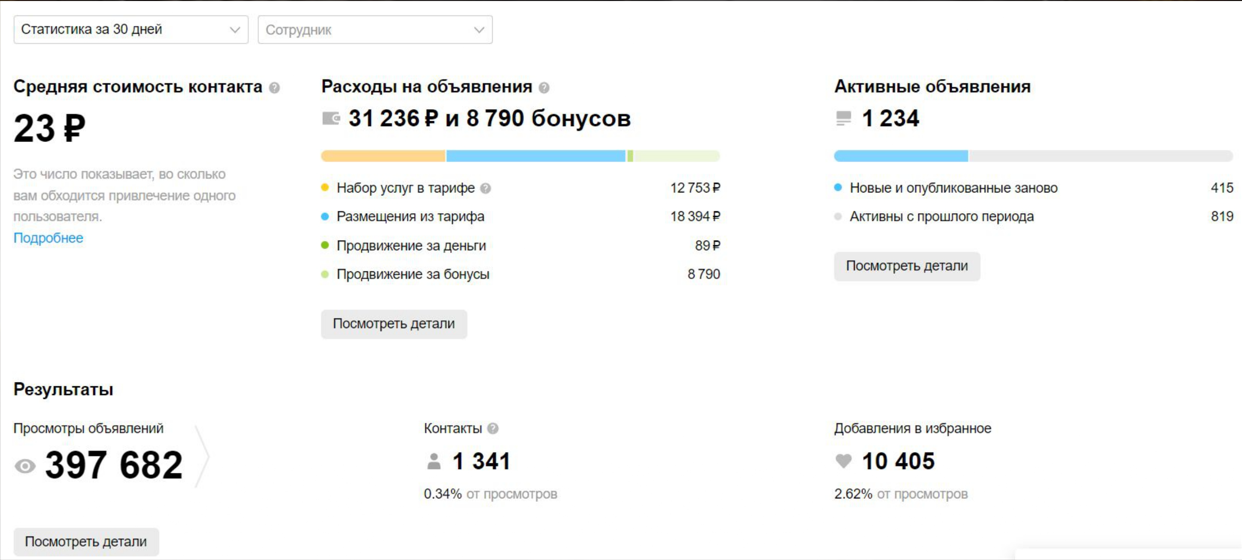Click the value "89 ₽"
Viewport: 1242px width, 560px height.
pyautogui.click(x=708, y=245)
